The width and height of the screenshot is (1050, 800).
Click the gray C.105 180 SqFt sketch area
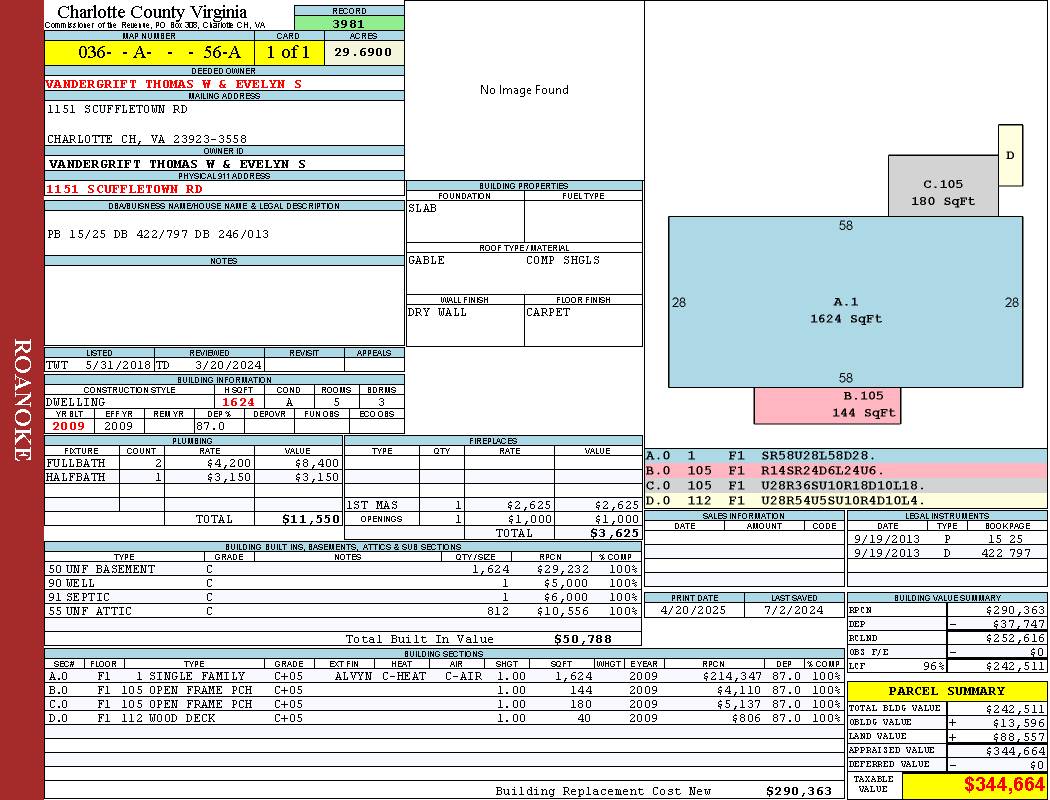pos(943,186)
